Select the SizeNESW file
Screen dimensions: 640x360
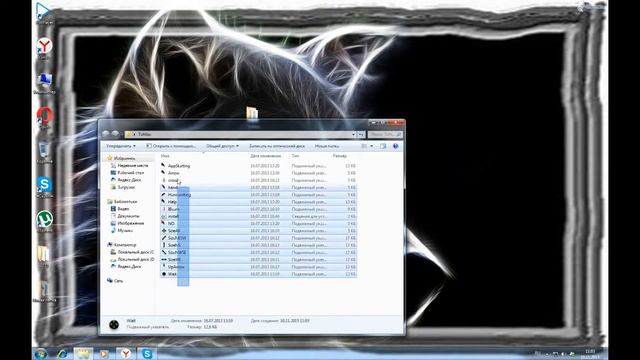[258, 238]
